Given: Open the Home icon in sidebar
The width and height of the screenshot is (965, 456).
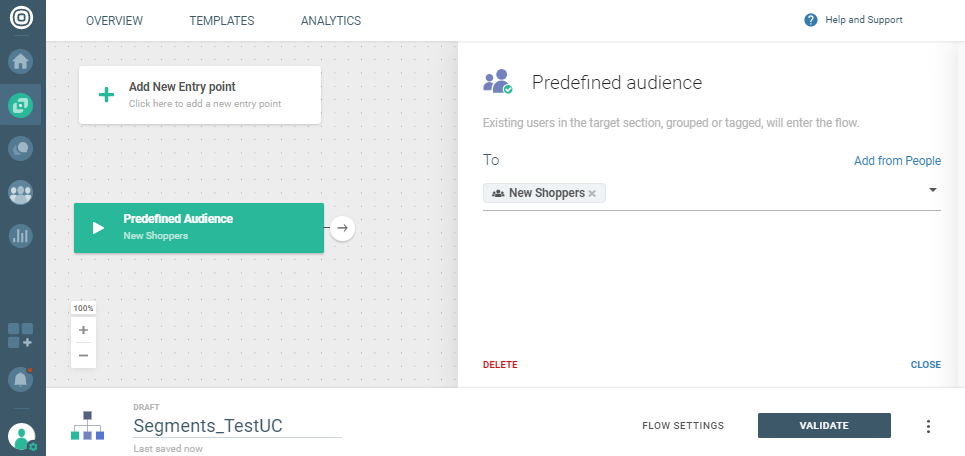Looking at the screenshot, I should [21, 60].
